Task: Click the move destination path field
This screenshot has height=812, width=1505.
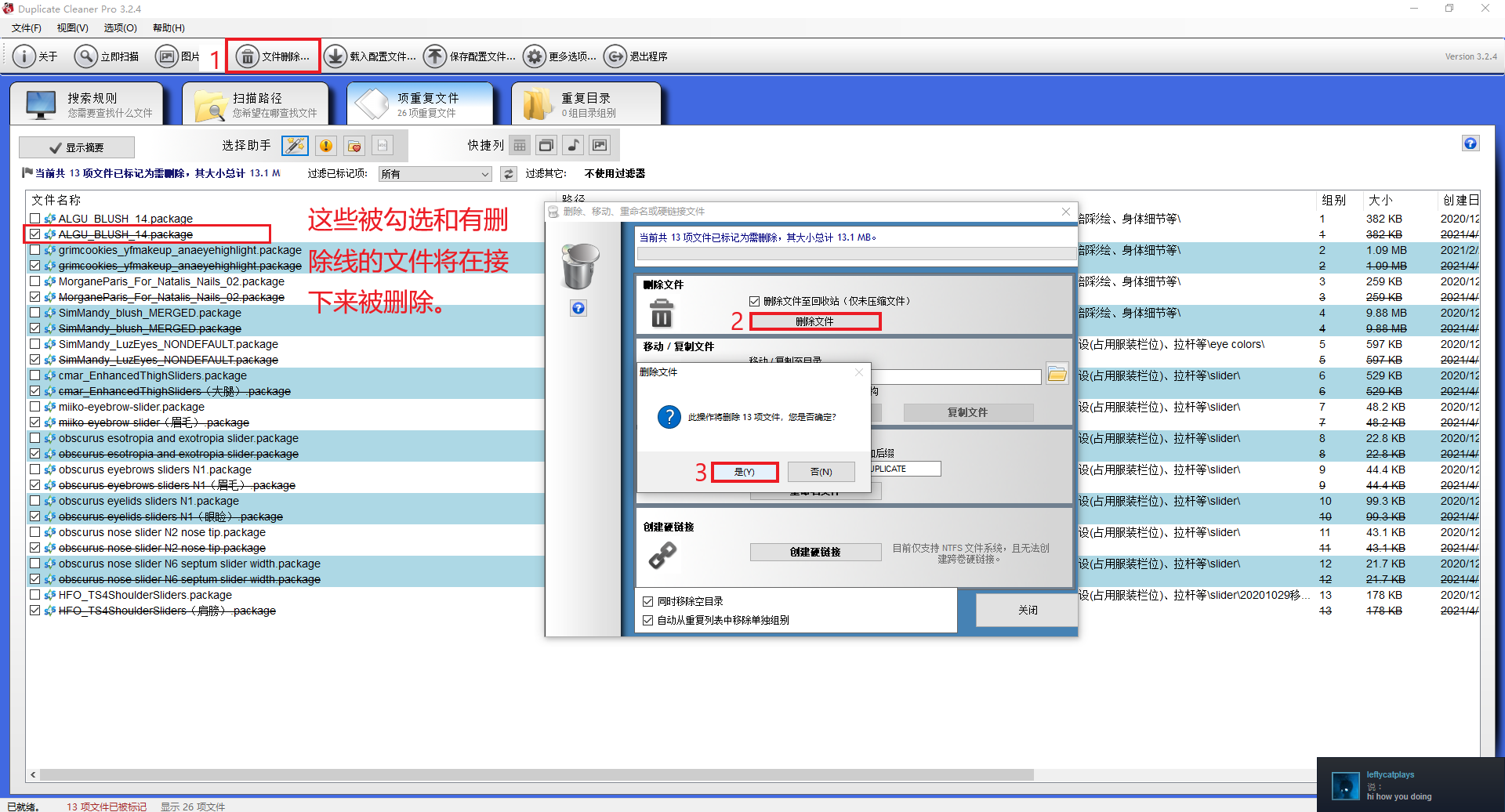Action: tap(956, 377)
